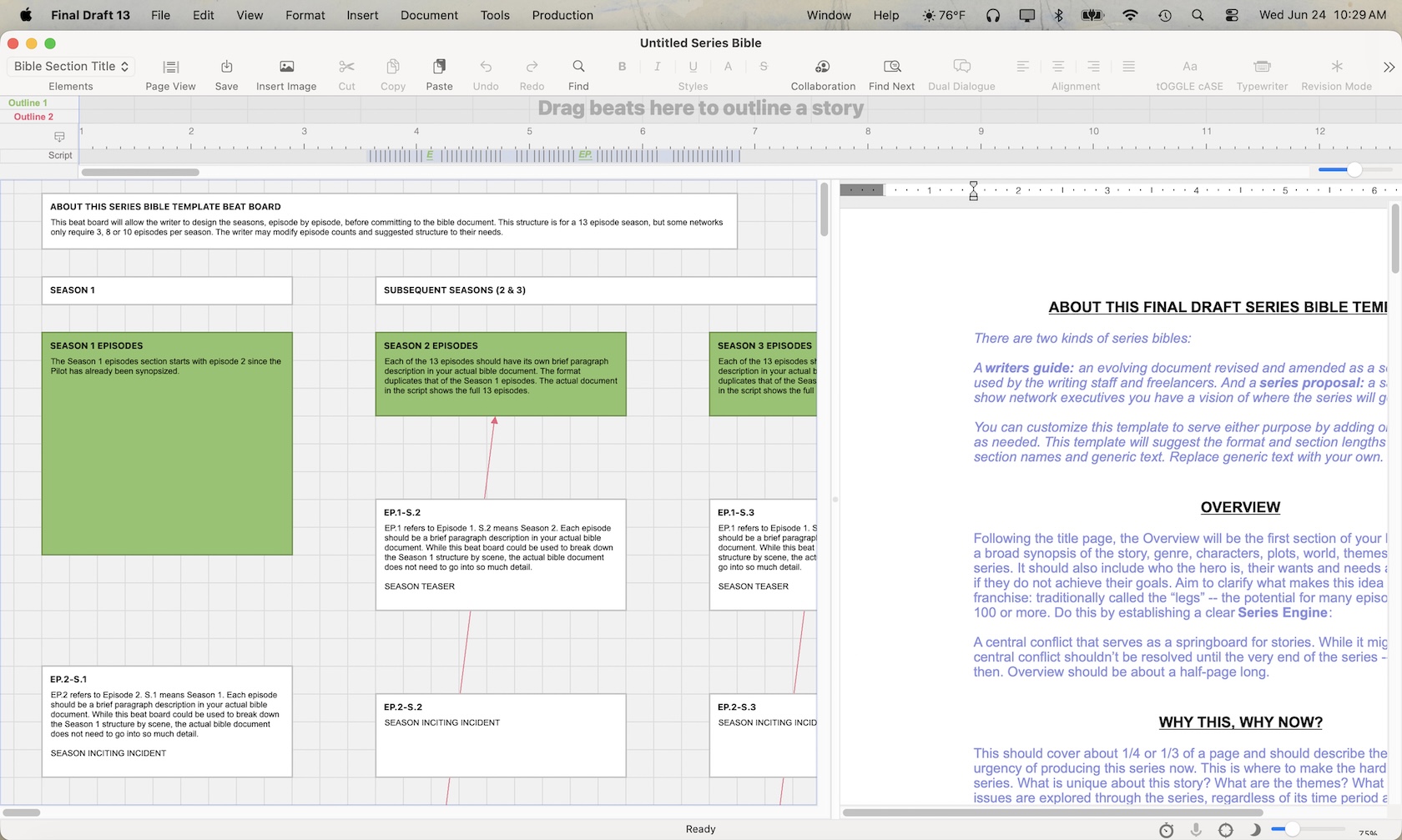The height and width of the screenshot is (840, 1402).
Task: Click the Dual Dialogue icon
Action: click(961, 67)
